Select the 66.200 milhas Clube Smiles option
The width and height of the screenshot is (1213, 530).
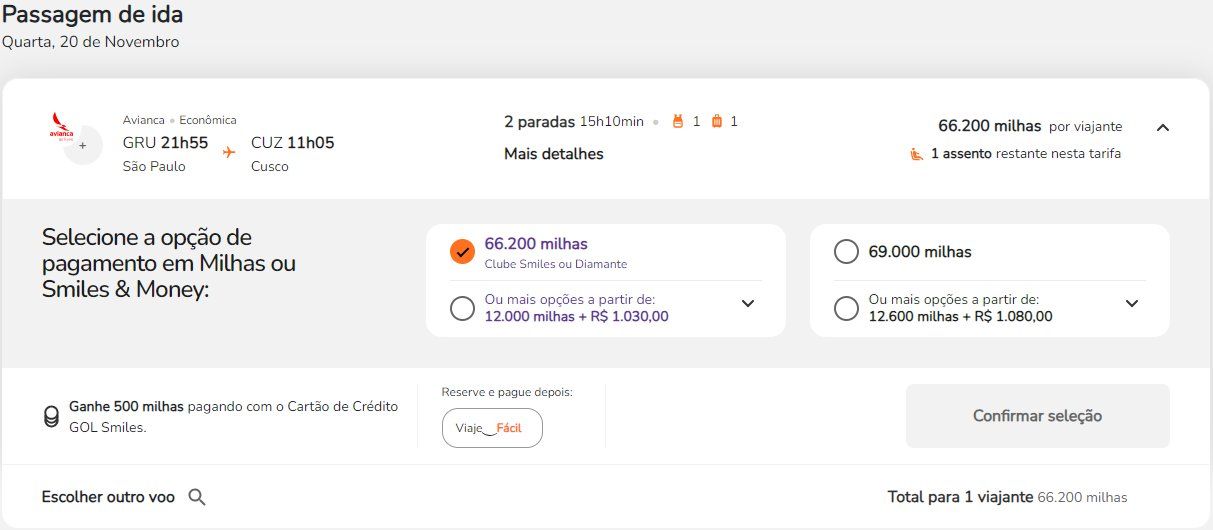462,252
